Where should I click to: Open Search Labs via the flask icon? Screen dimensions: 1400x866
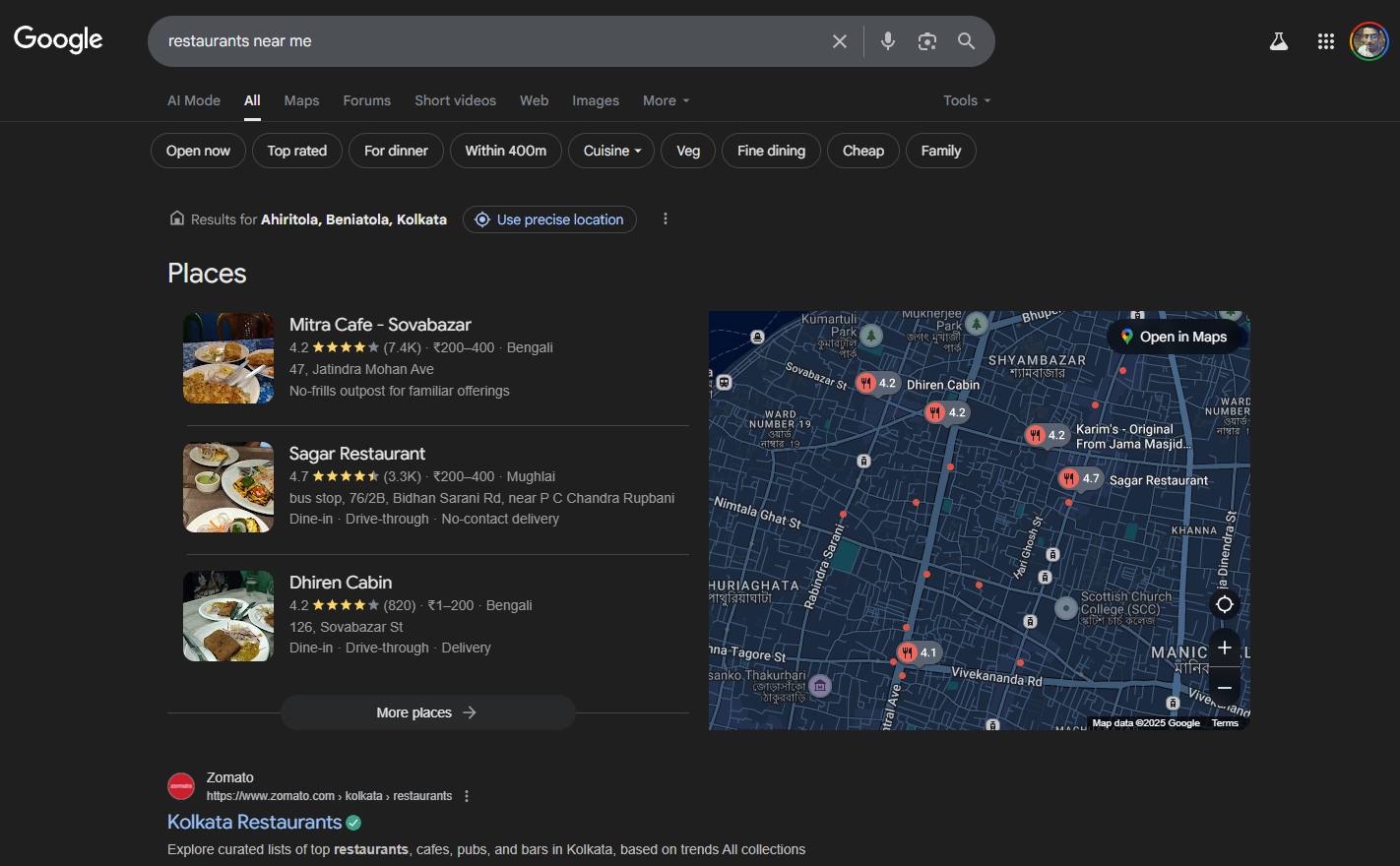point(1278,41)
